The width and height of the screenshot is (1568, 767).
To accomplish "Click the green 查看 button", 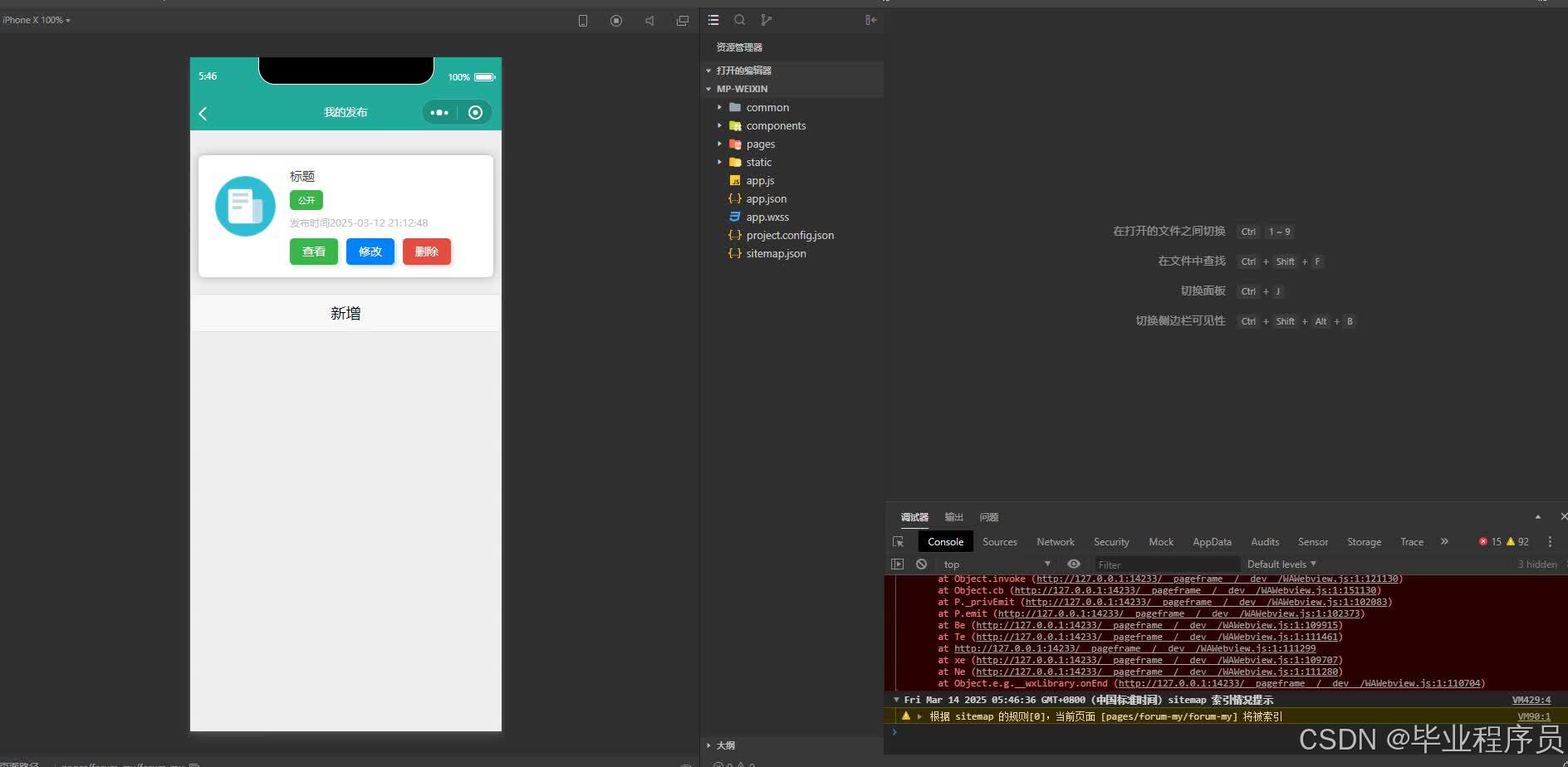I will pyautogui.click(x=314, y=252).
